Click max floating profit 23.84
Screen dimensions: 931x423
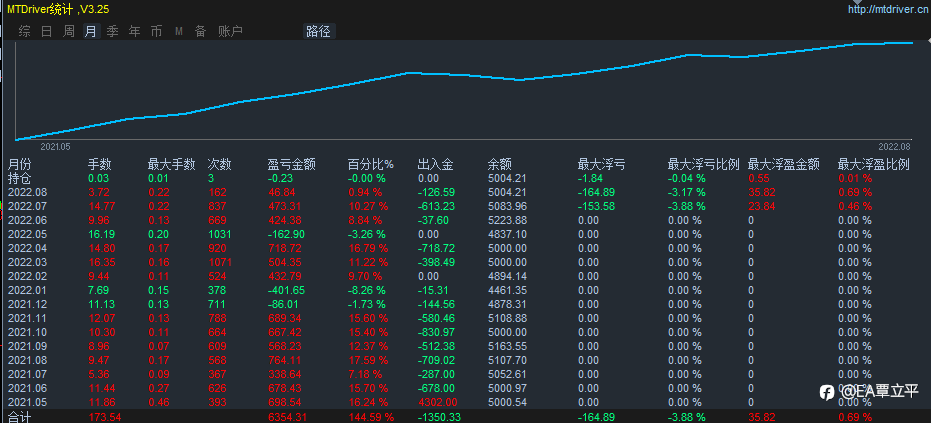pyautogui.click(x=762, y=207)
